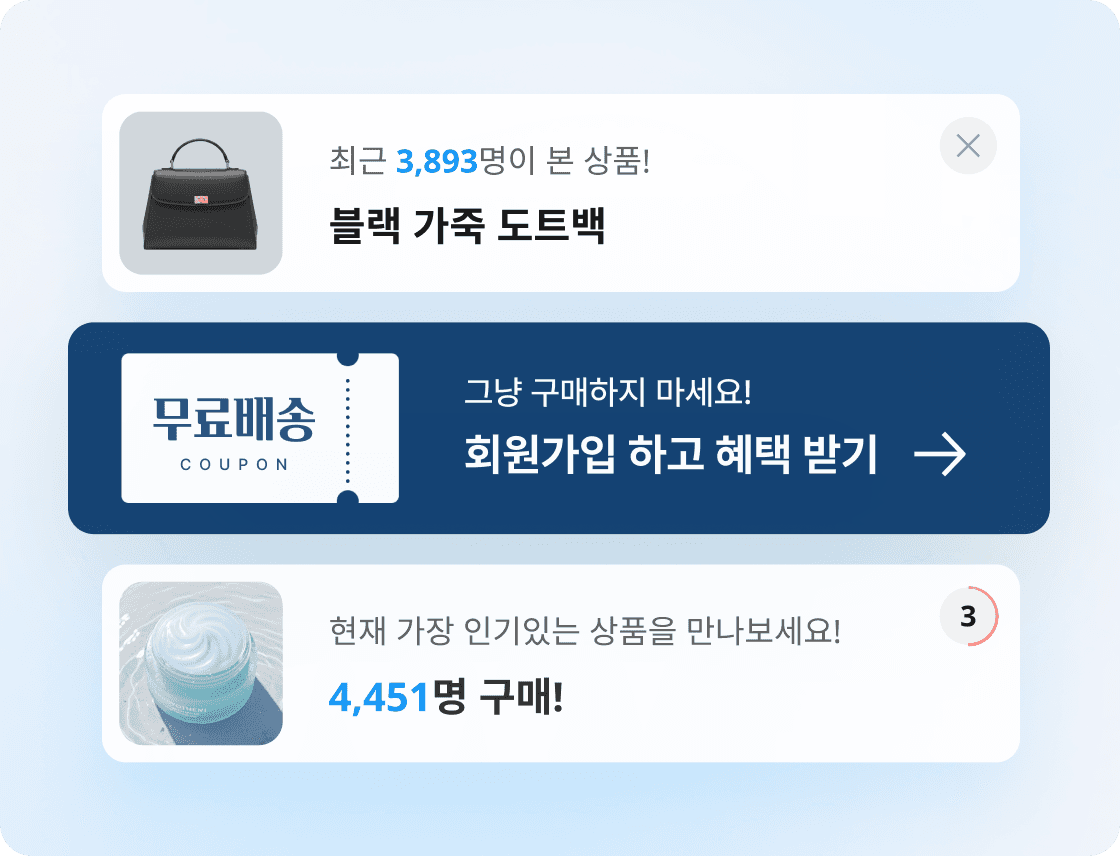This screenshot has width=1120, height=856.
Task: Click the 현재 가장 인기있는 상품을 만나보세요! message
Action: (x=585, y=631)
